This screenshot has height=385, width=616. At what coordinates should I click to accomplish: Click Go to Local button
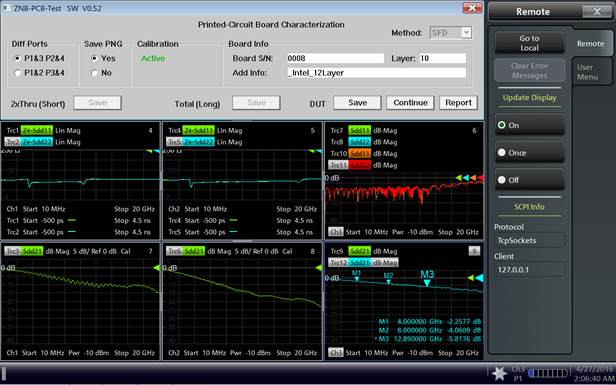pyautogui.click(x=529, y=43)
